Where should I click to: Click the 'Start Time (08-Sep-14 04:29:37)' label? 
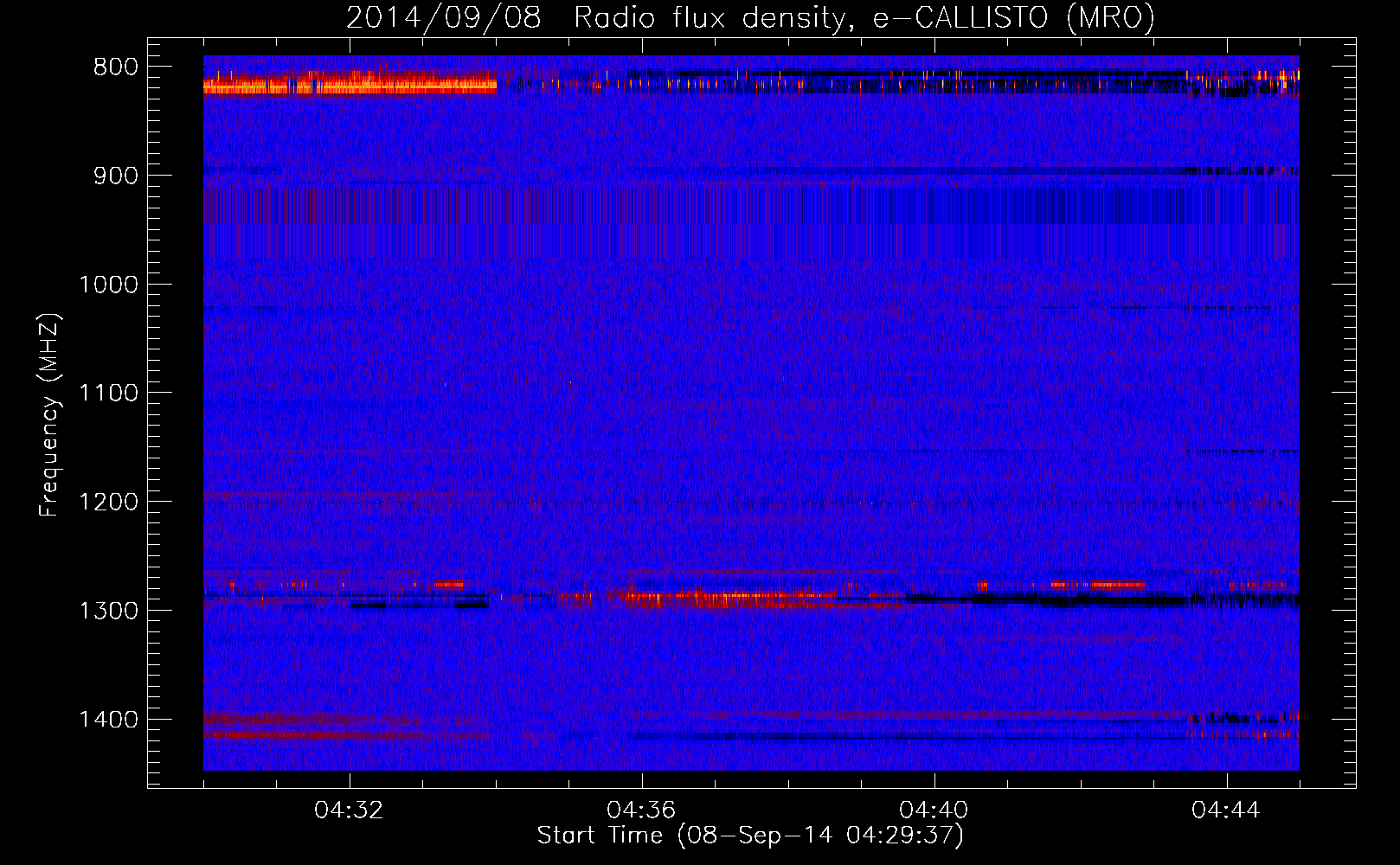pos(749,836)
